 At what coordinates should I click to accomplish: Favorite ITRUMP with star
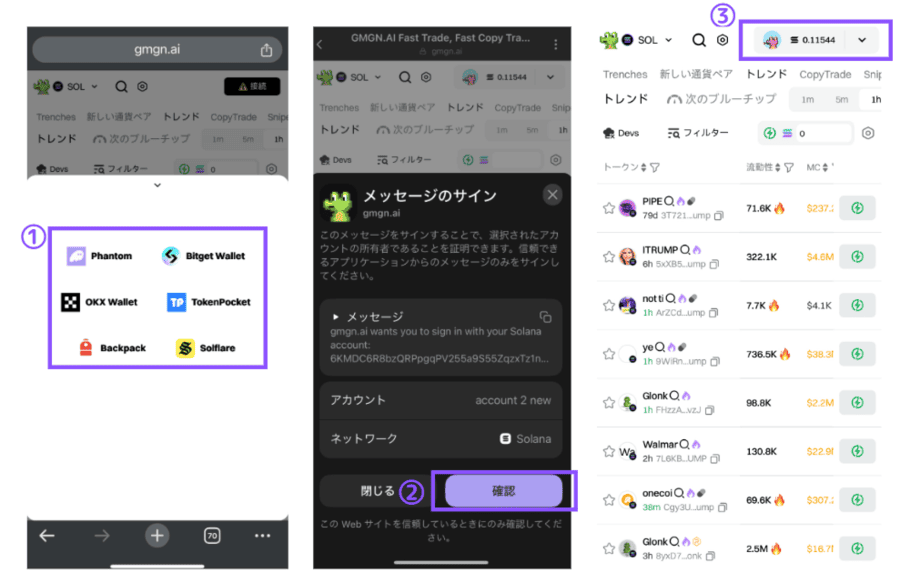(608, 257)
